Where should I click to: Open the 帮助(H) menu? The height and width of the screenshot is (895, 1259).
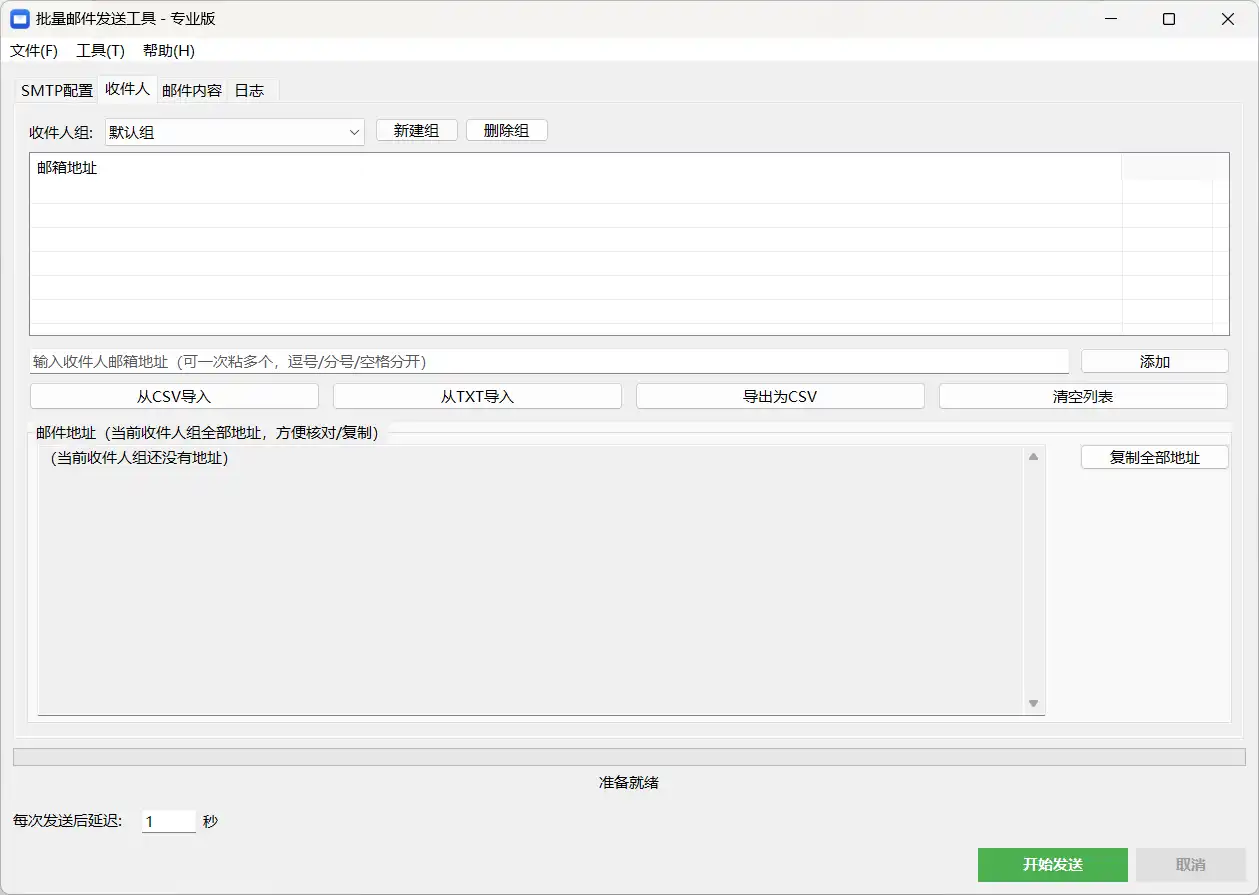pos(169,51)
